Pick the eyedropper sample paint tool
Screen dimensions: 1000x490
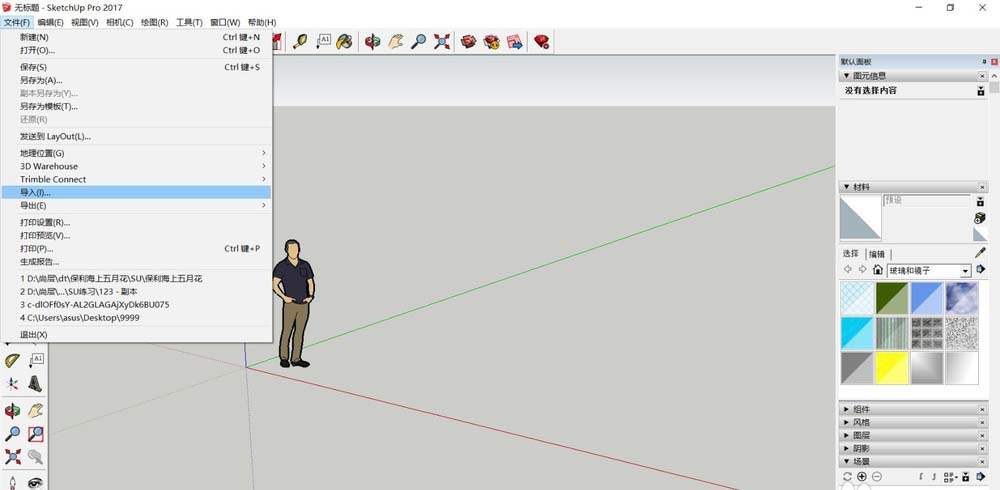click(x=980, y=254)
